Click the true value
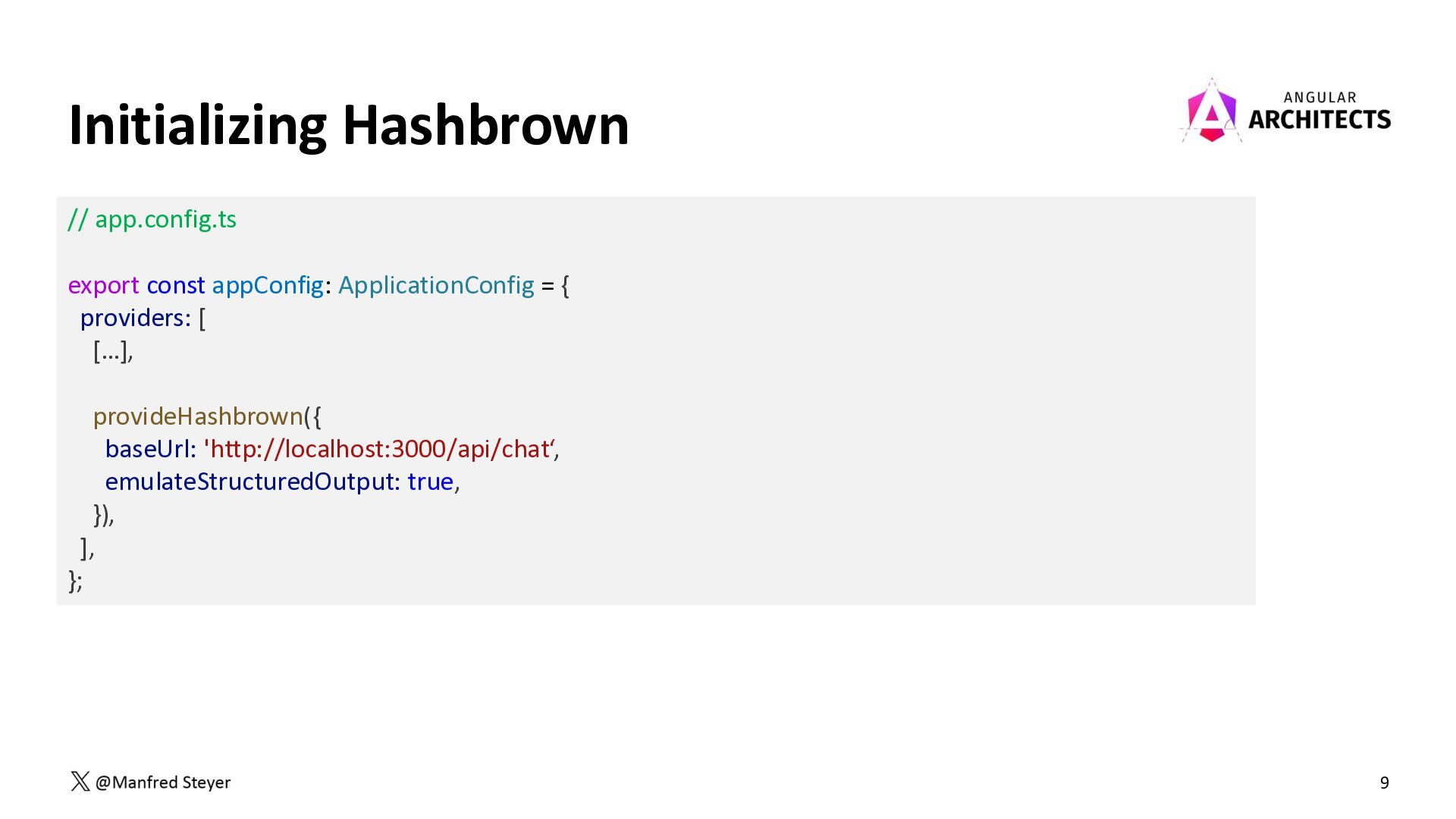This screenshot has width=1456, height=819. (x=430, y=482)
